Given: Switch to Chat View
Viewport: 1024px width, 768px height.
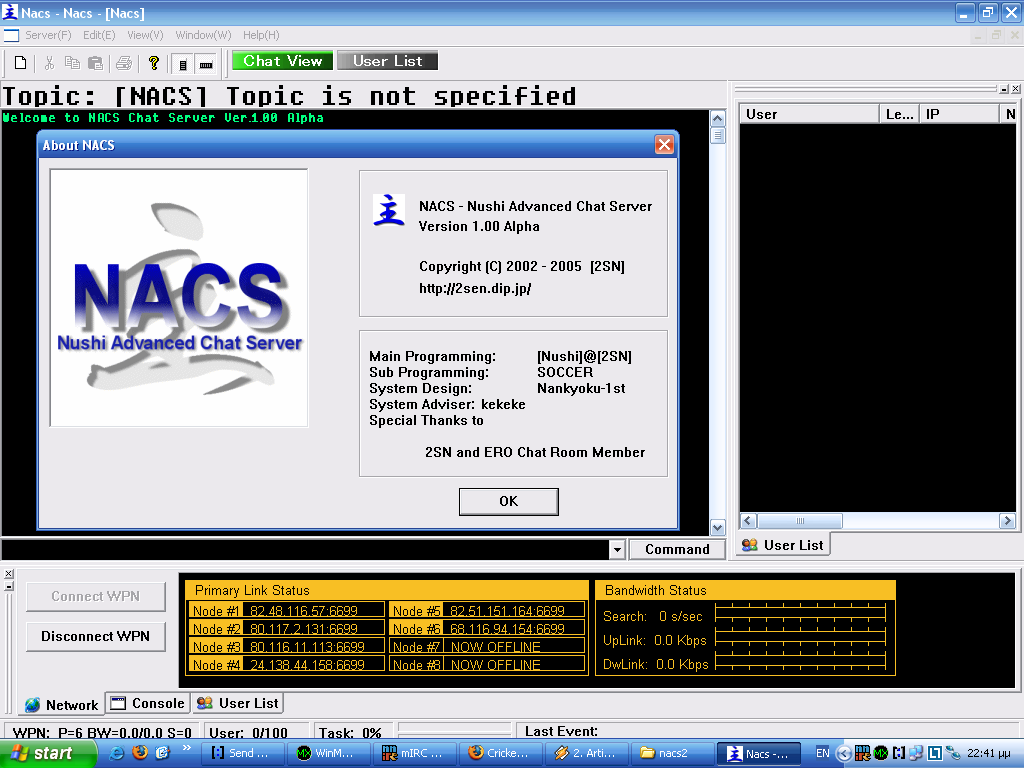Looking at the screenshot, I should point(283,61).
